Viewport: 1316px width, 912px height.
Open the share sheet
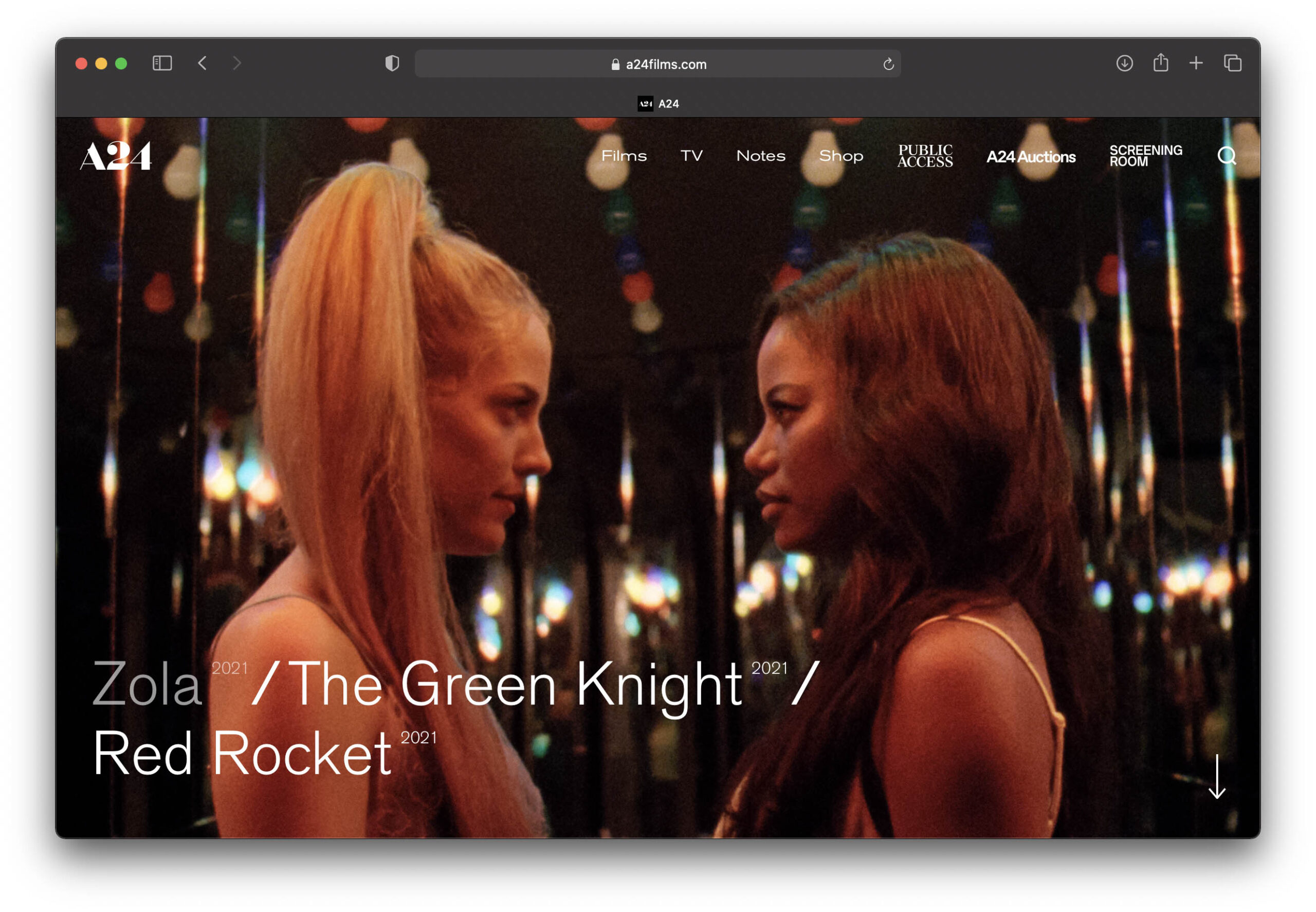click(x=1160, y=63)
